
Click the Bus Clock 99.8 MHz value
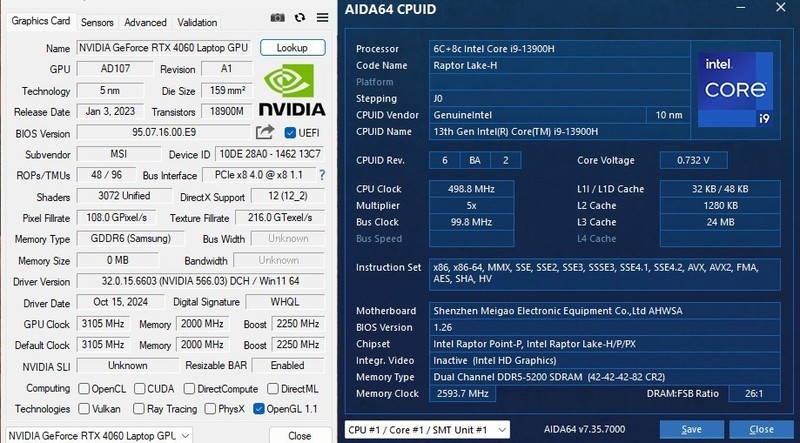coord(471,222)
